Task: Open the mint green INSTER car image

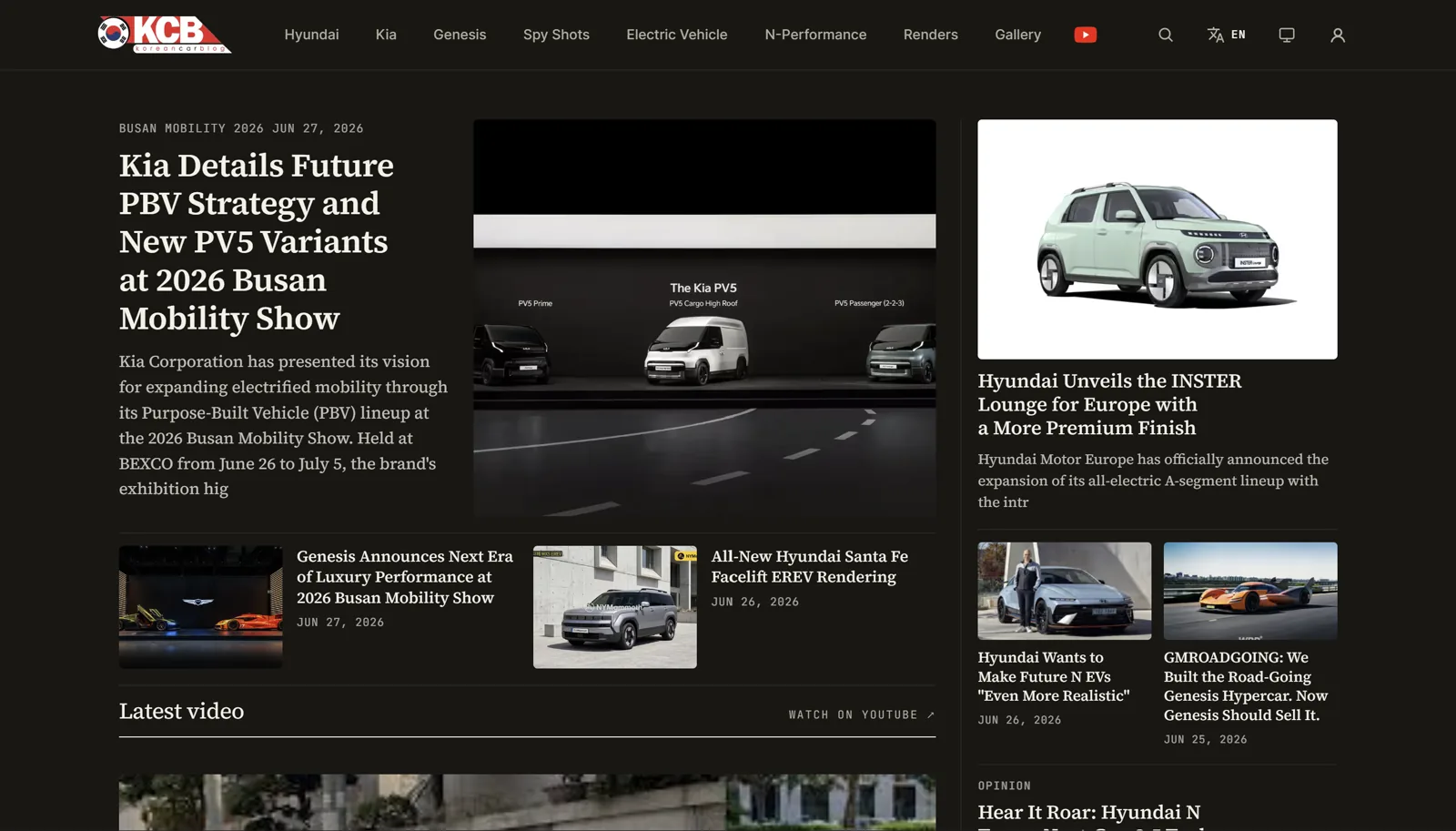Action: [1157, 238]
